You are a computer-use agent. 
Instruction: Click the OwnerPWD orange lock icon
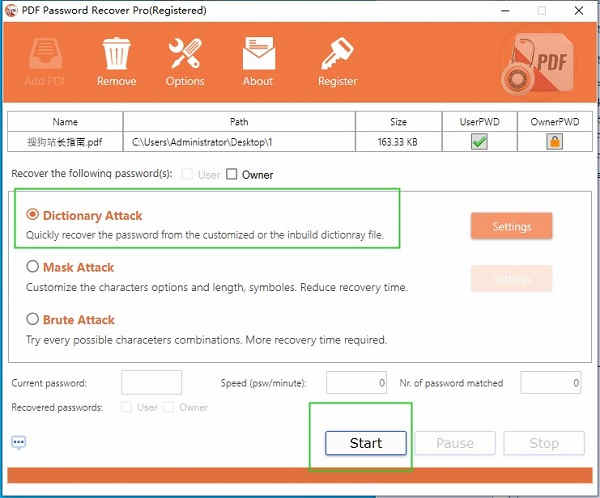tap(554, 142)
